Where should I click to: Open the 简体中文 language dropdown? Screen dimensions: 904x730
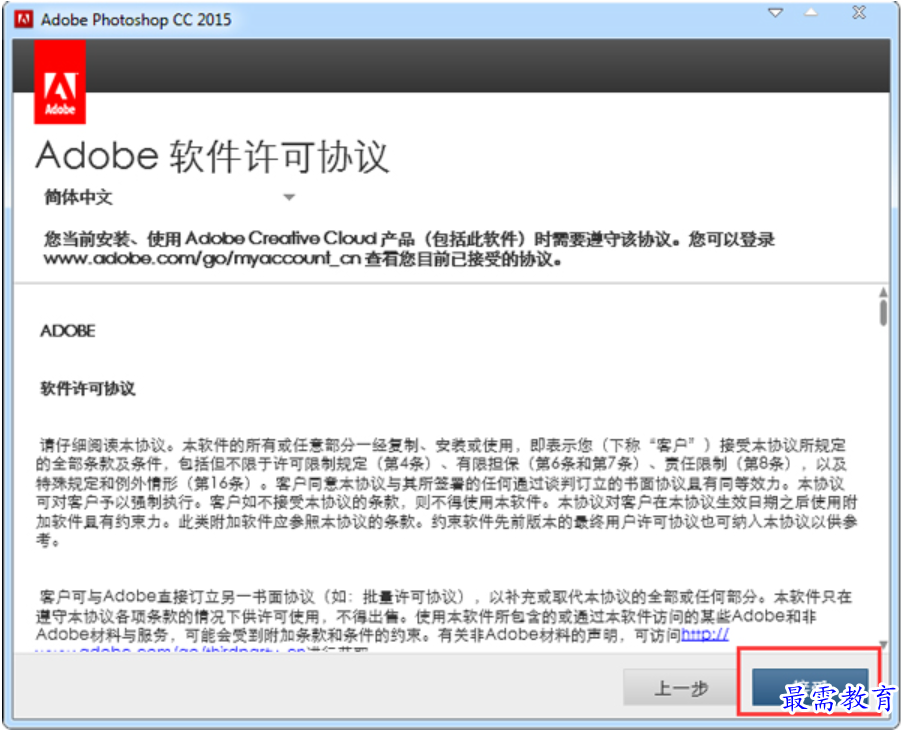point(170,197)
